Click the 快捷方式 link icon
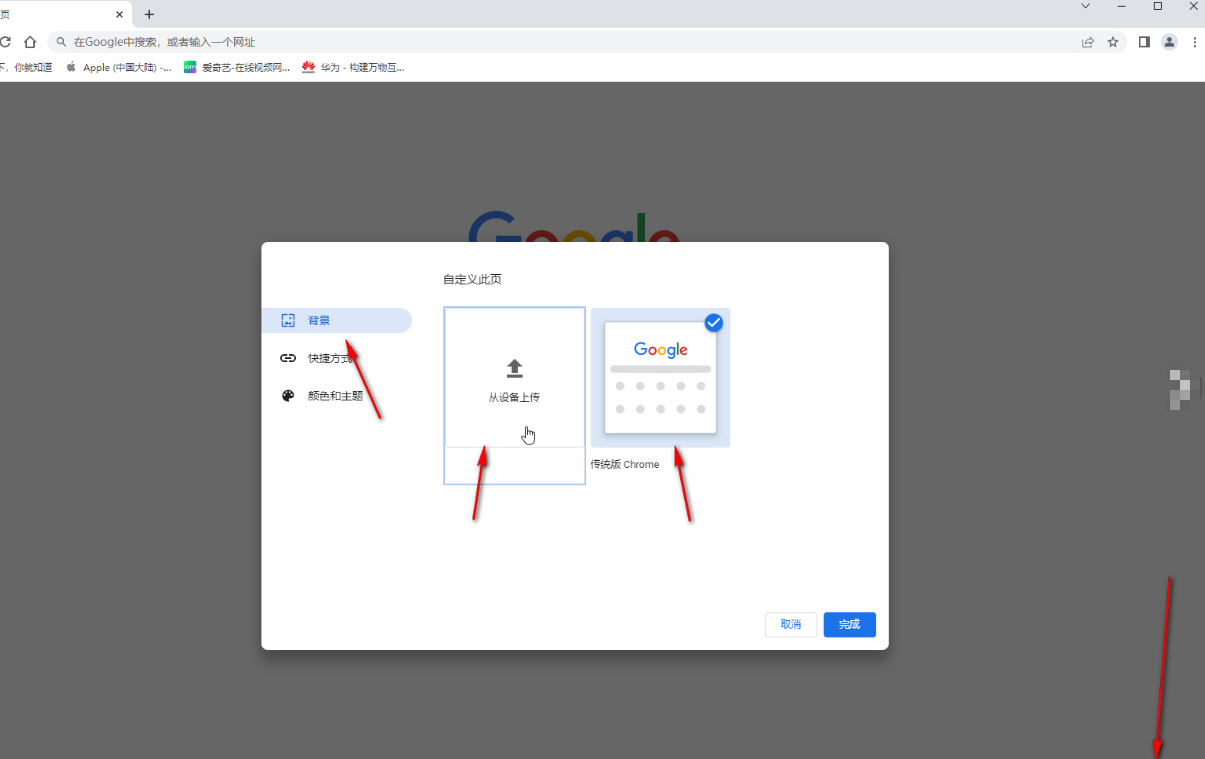This screenshot has height=759, width=1205. click(x=288, y=358)
